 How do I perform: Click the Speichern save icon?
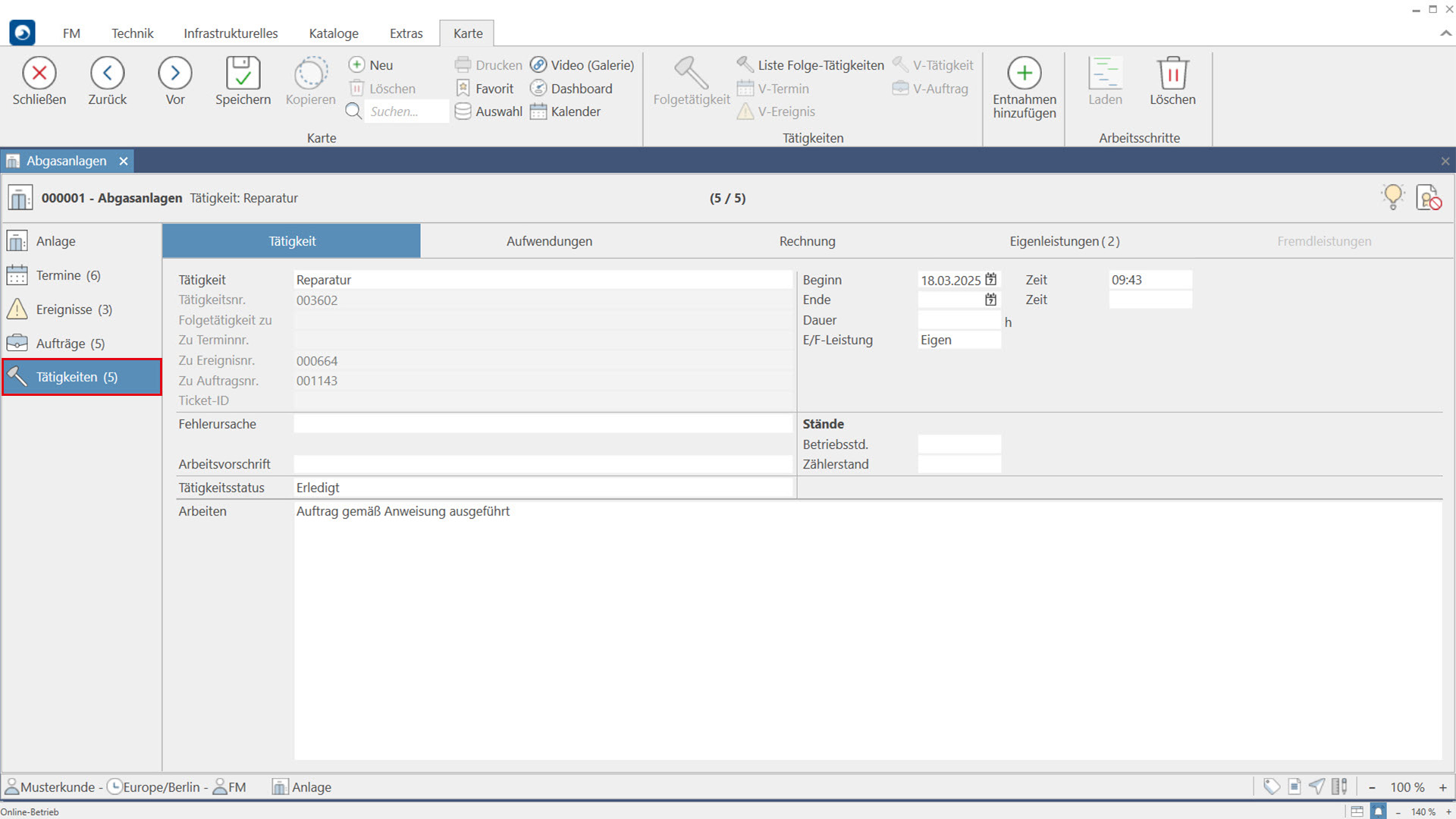(x=243, y=74)
